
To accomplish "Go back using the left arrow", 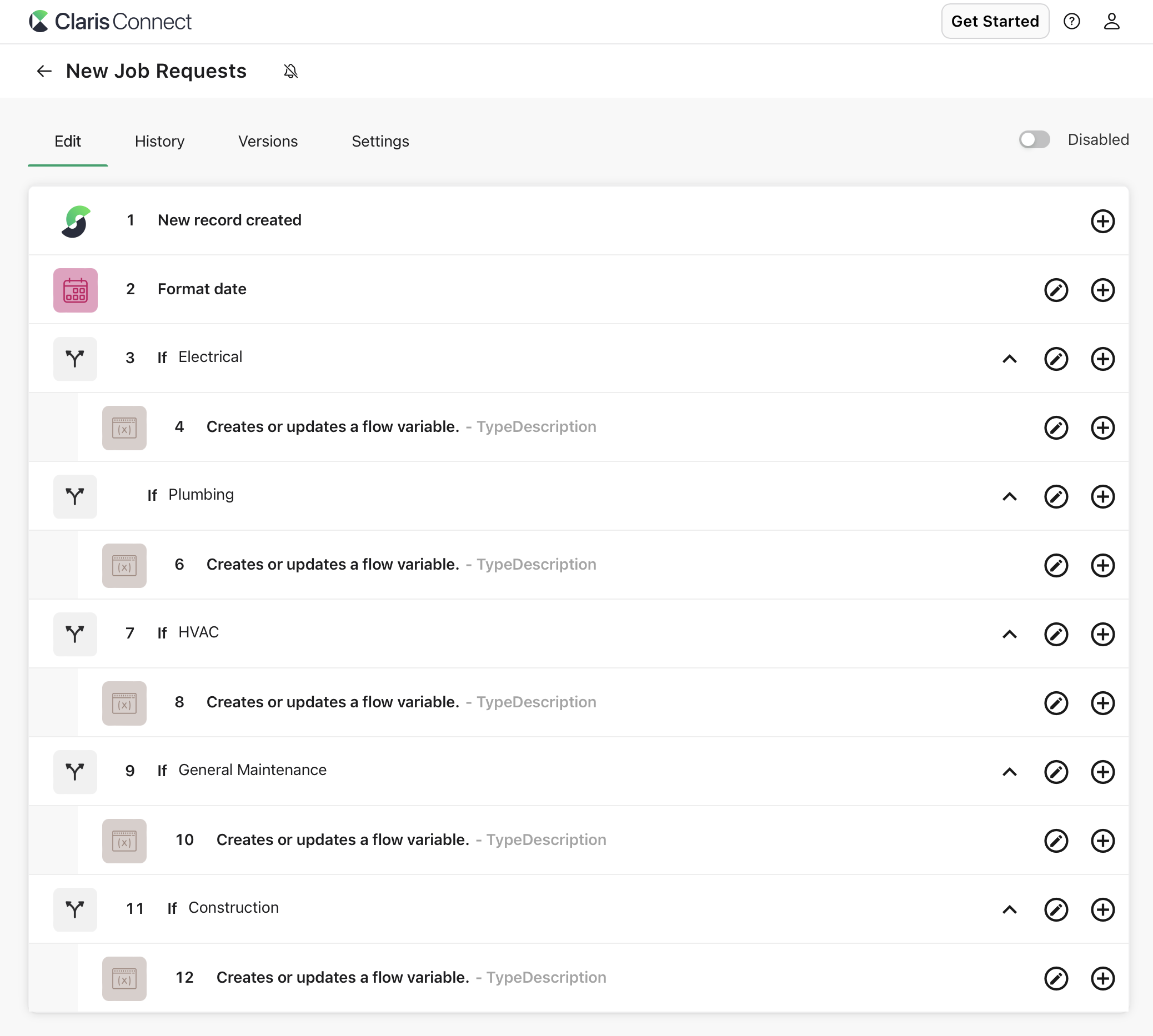I will 44,71.
